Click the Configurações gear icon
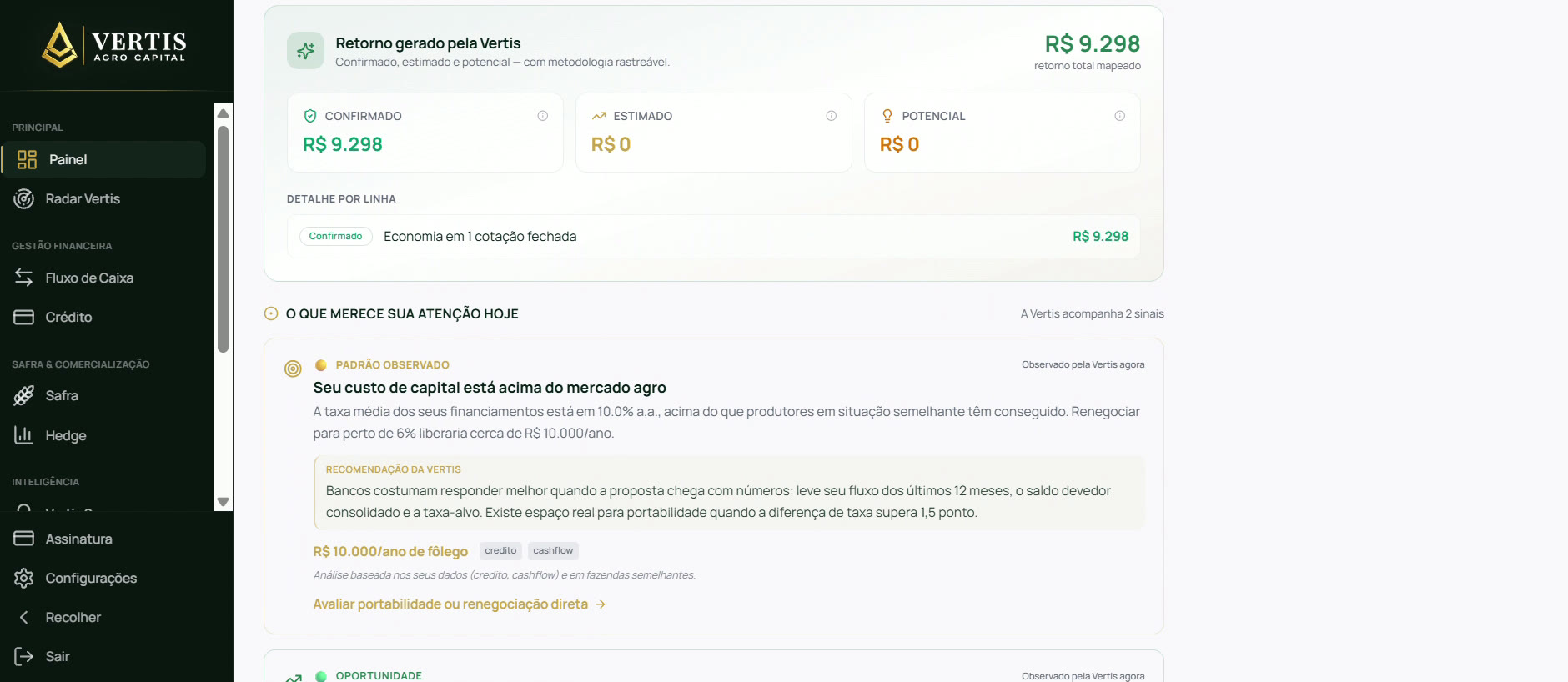The image size is (1568, 682). (x=24, y=578)
